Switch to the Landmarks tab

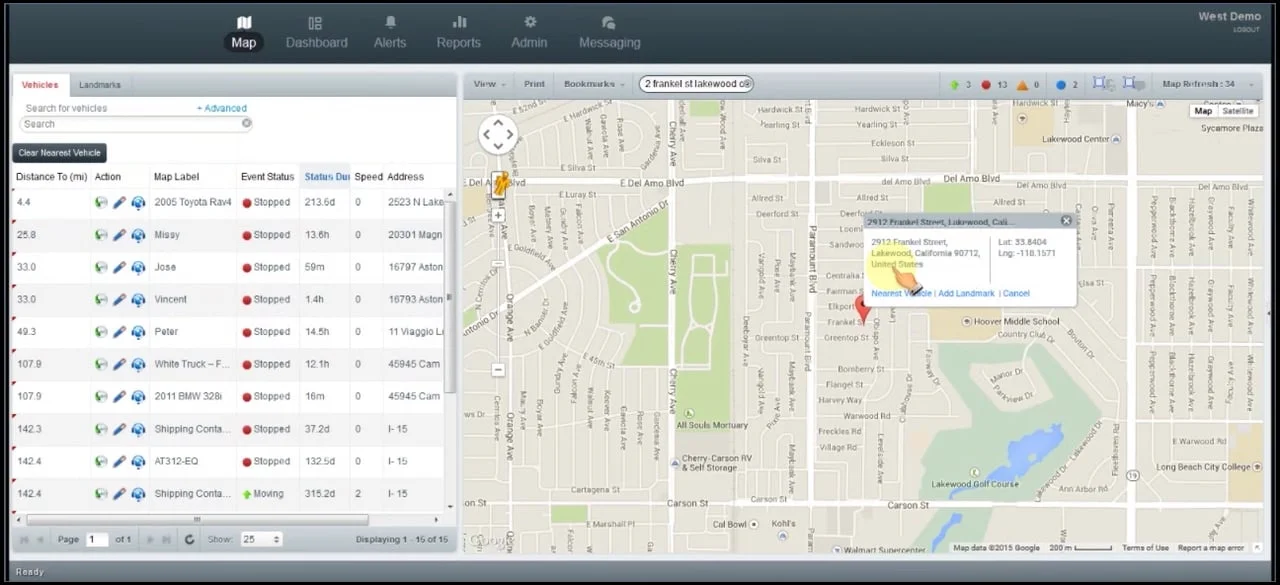[x=100, y=85]
